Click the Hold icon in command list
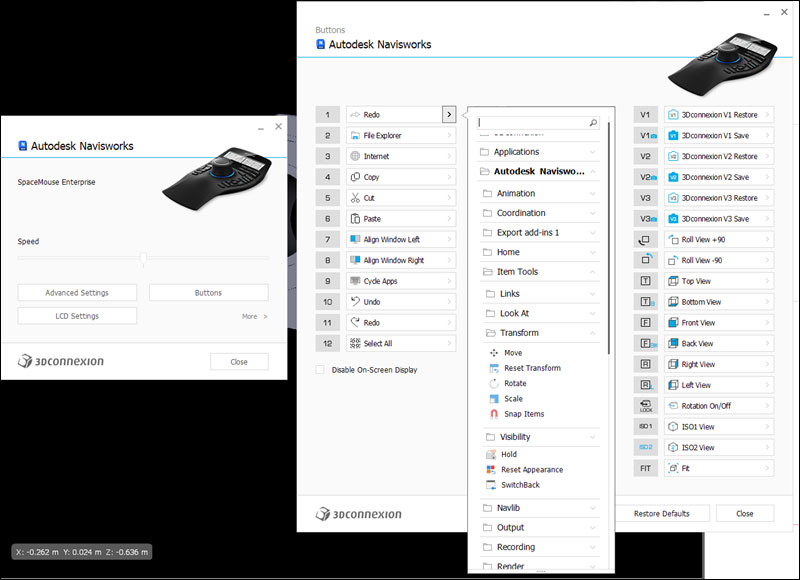This screenshot has height=580, width=800. click(x=491, y=454)
